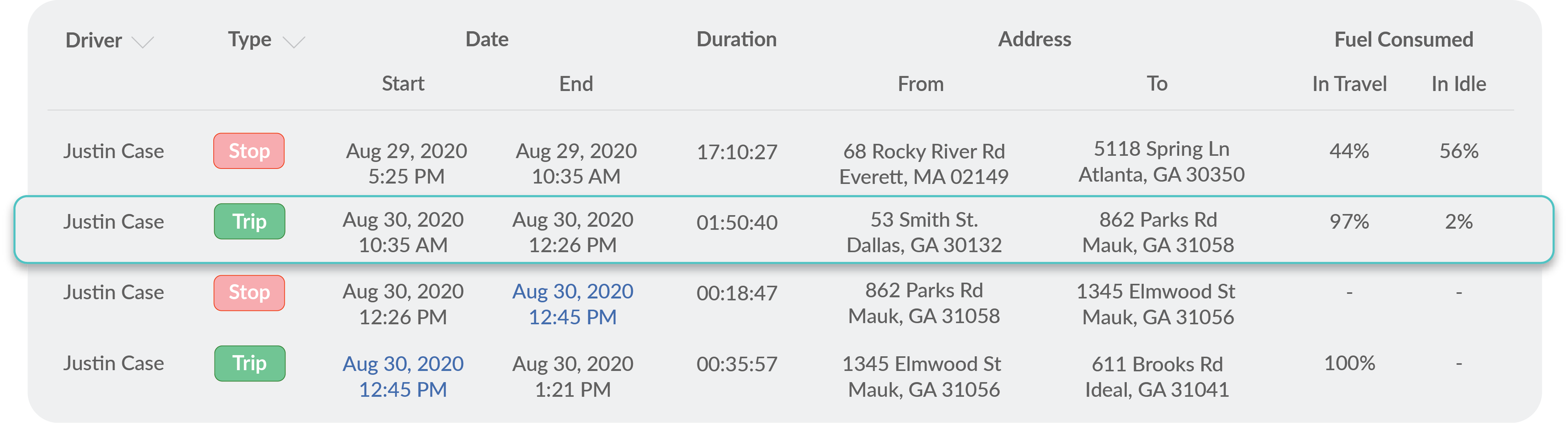The image size is (1568, 423).
Task: Select the highlighted 01:50:40 trip row
Action: (784, 229)
